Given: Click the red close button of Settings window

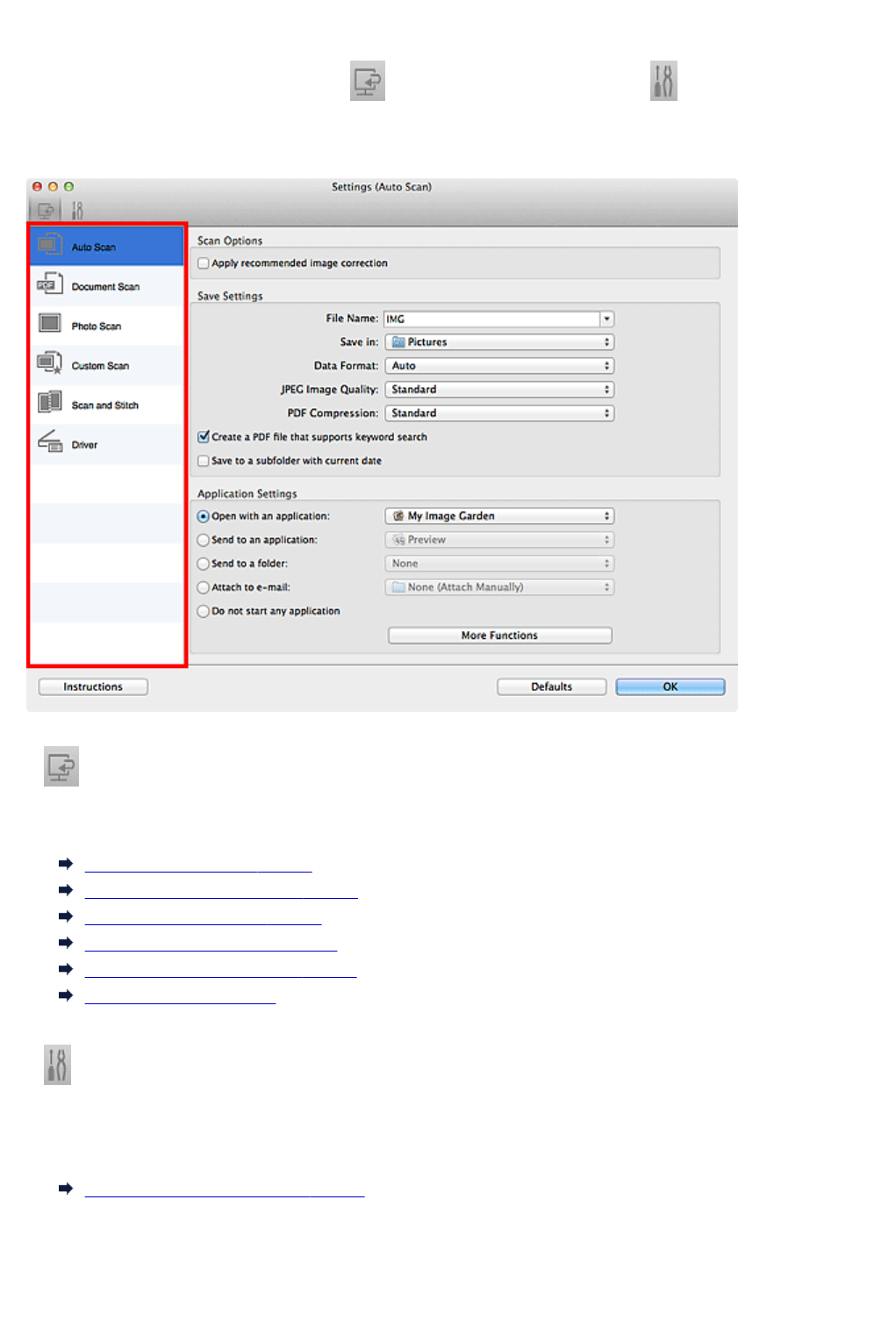Looking at the screenshot, I should coord(37,187).
